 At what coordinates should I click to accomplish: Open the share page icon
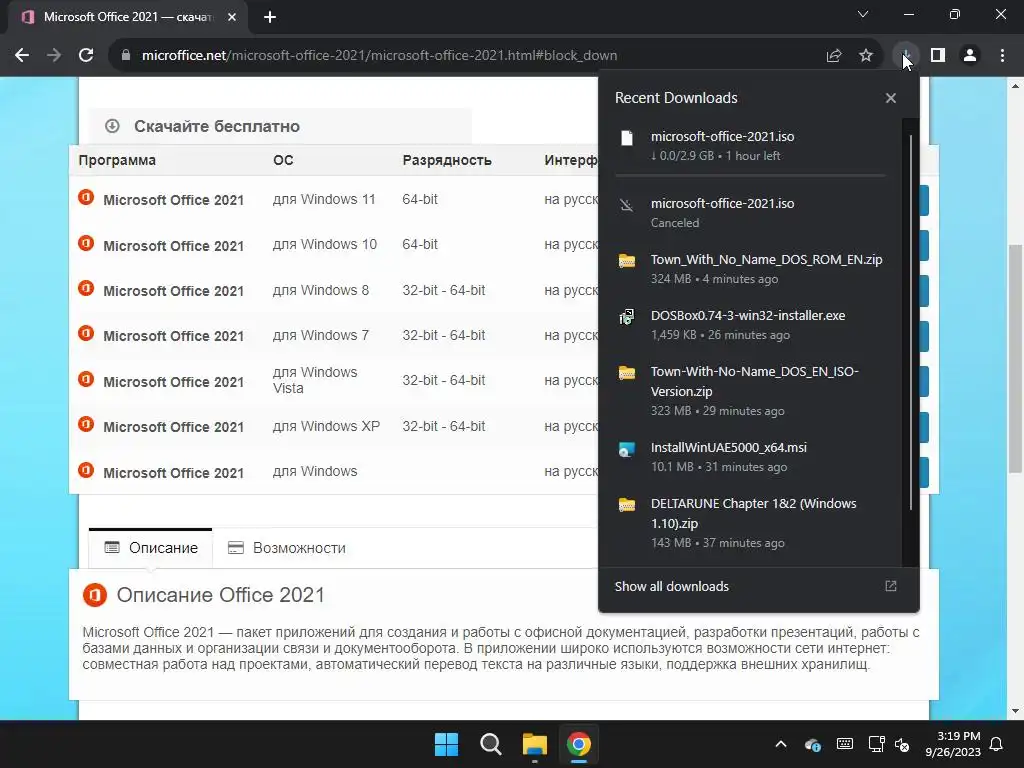pos(834,56)
